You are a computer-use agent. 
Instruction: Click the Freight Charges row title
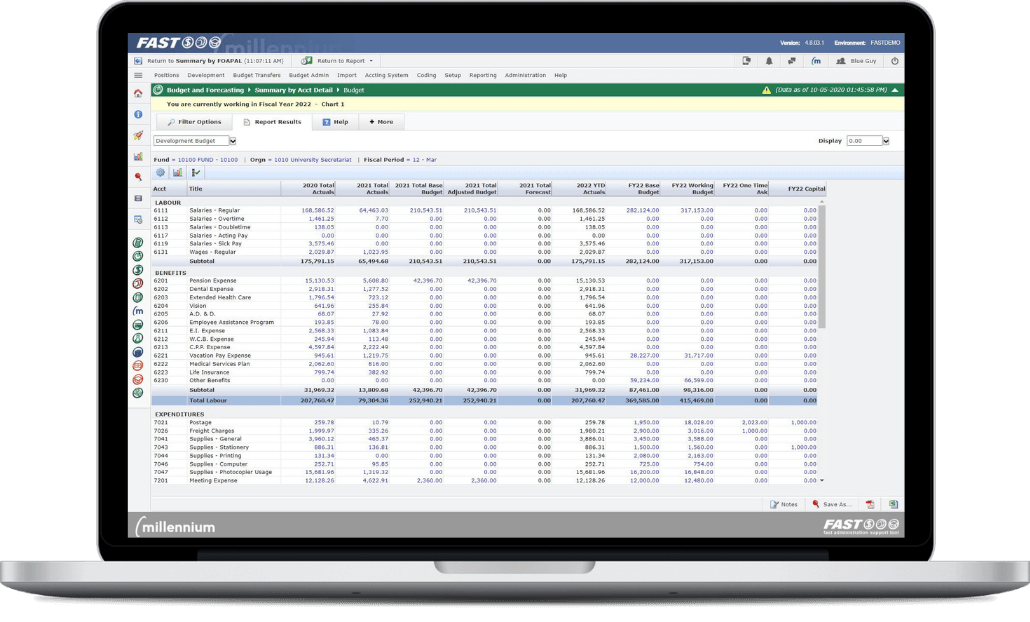tap(212, 431)
